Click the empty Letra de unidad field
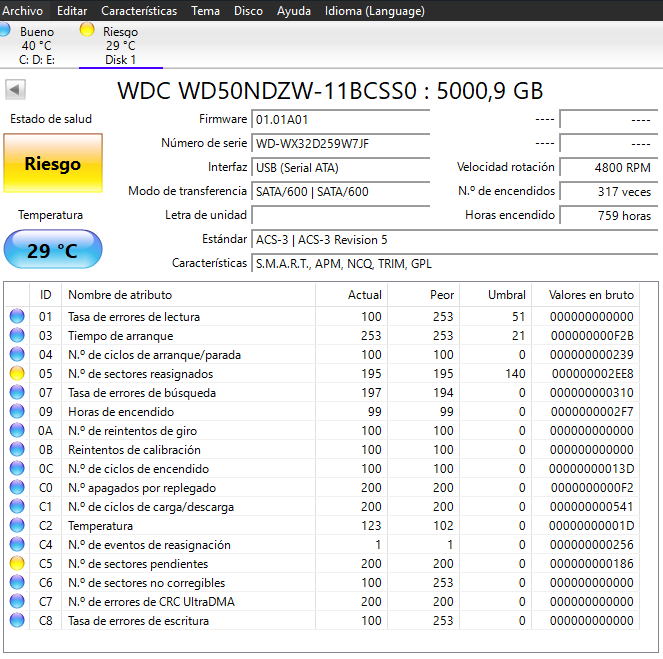Screen dimensions: 663x659 click(x=341, y=215)
